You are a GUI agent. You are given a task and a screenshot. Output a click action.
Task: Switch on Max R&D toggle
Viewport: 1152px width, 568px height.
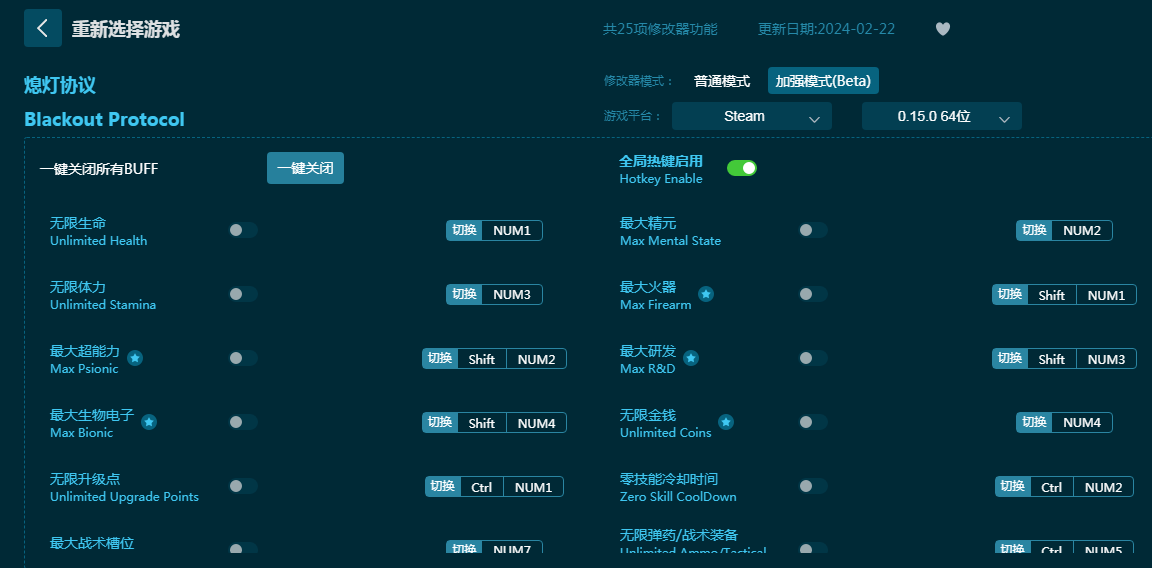(813, 358)
